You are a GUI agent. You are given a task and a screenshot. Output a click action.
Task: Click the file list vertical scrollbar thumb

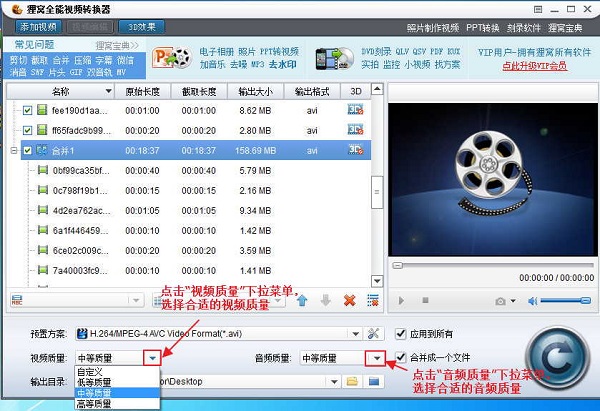pos(377,192)
